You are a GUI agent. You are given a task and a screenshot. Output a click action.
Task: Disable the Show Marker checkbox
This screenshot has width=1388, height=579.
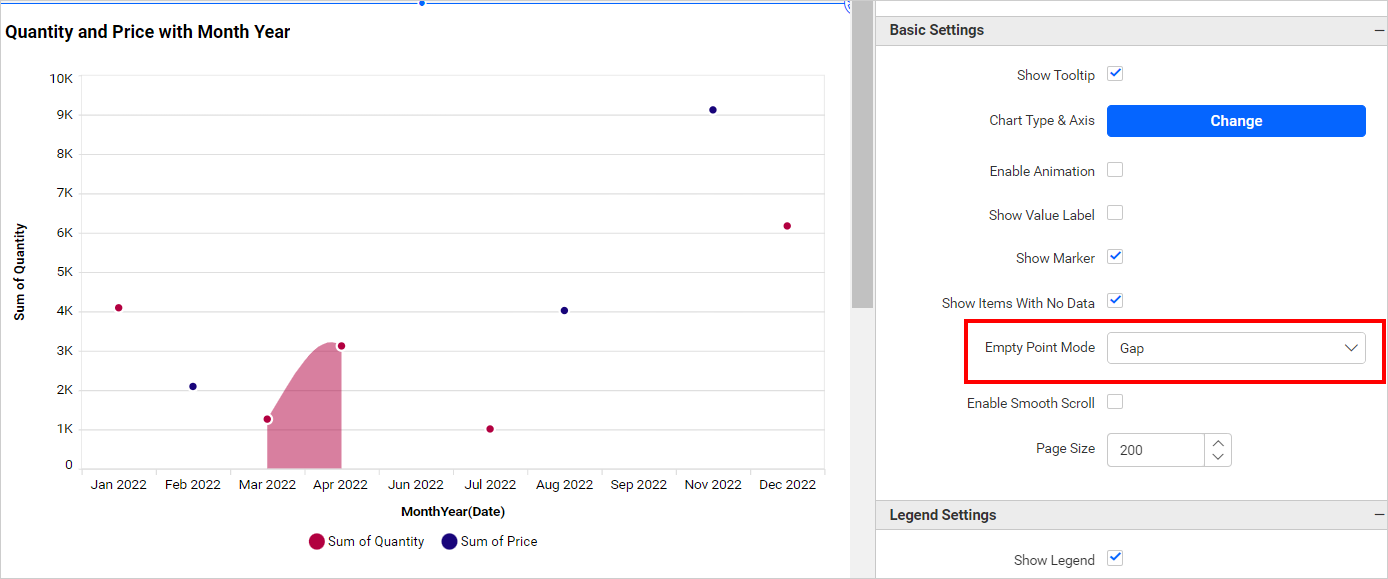pyautogui.click(x=1115, y=257)
